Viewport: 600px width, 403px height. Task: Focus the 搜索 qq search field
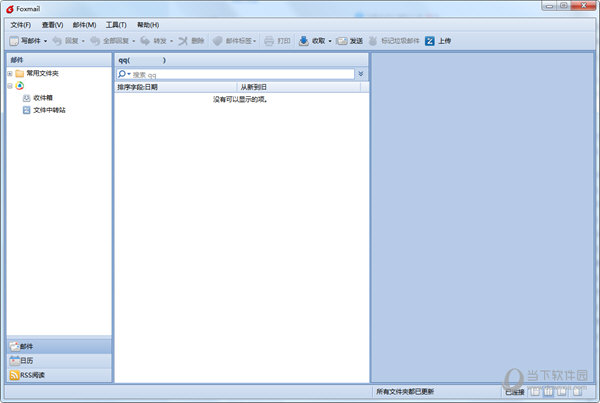coord(242,74)
